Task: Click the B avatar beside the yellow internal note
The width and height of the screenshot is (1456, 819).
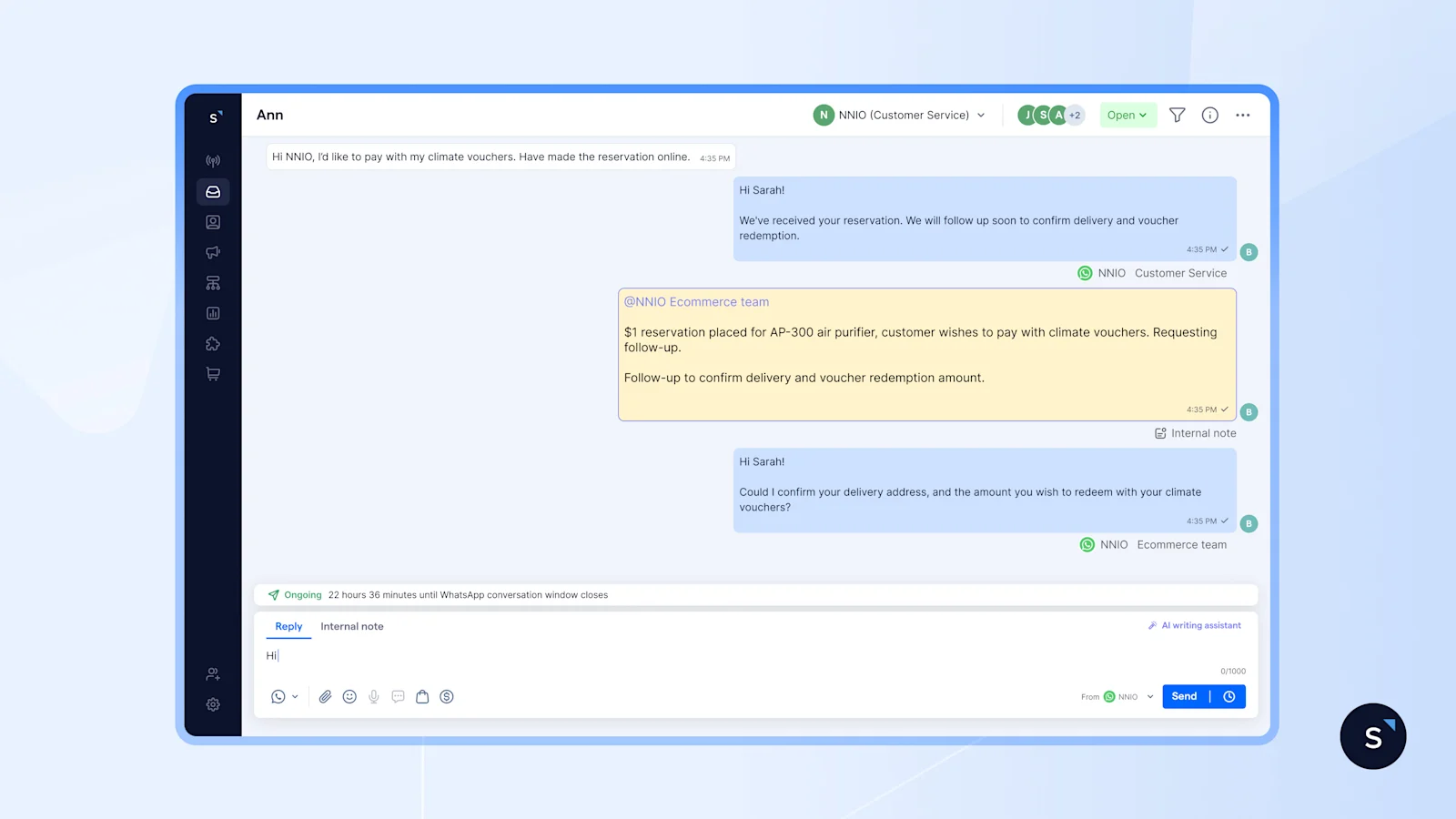Action: click(1249, 412)
